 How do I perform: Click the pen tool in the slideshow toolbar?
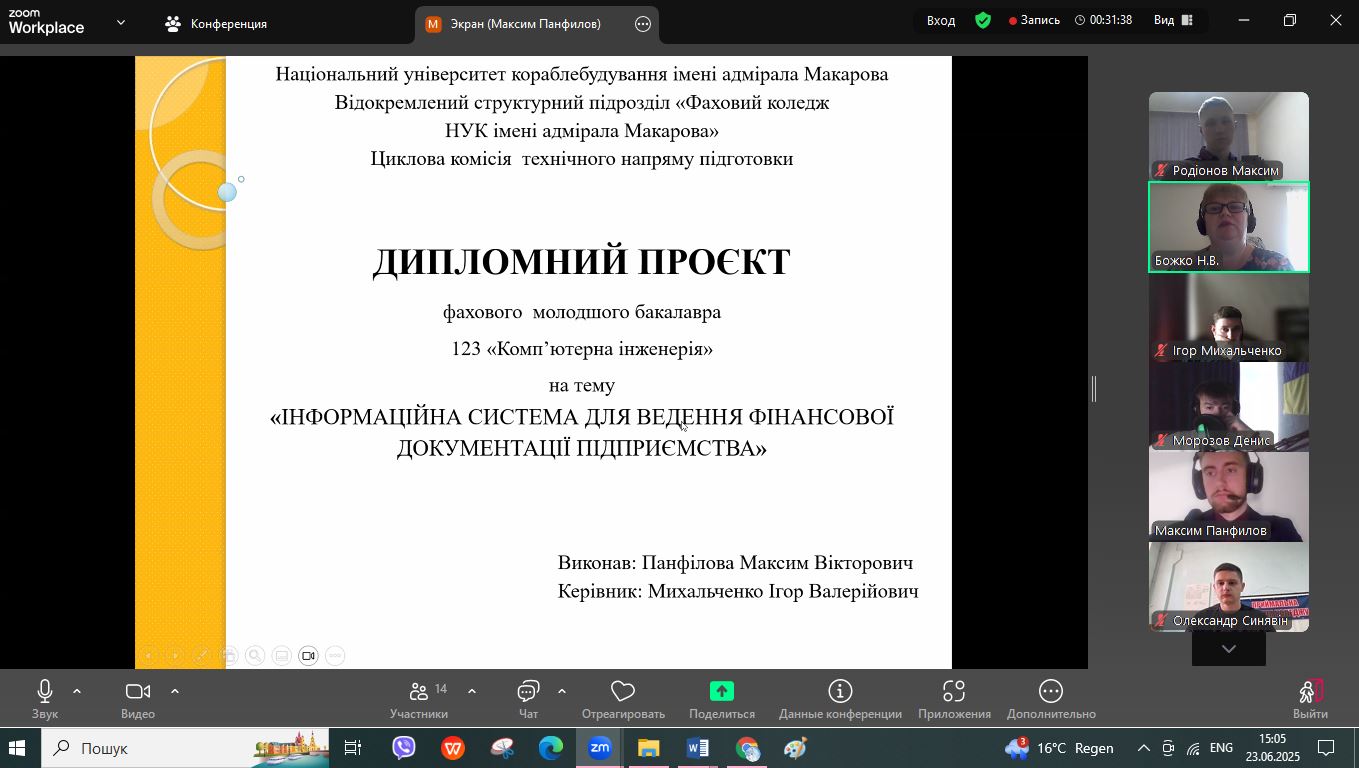pos(201,656)
